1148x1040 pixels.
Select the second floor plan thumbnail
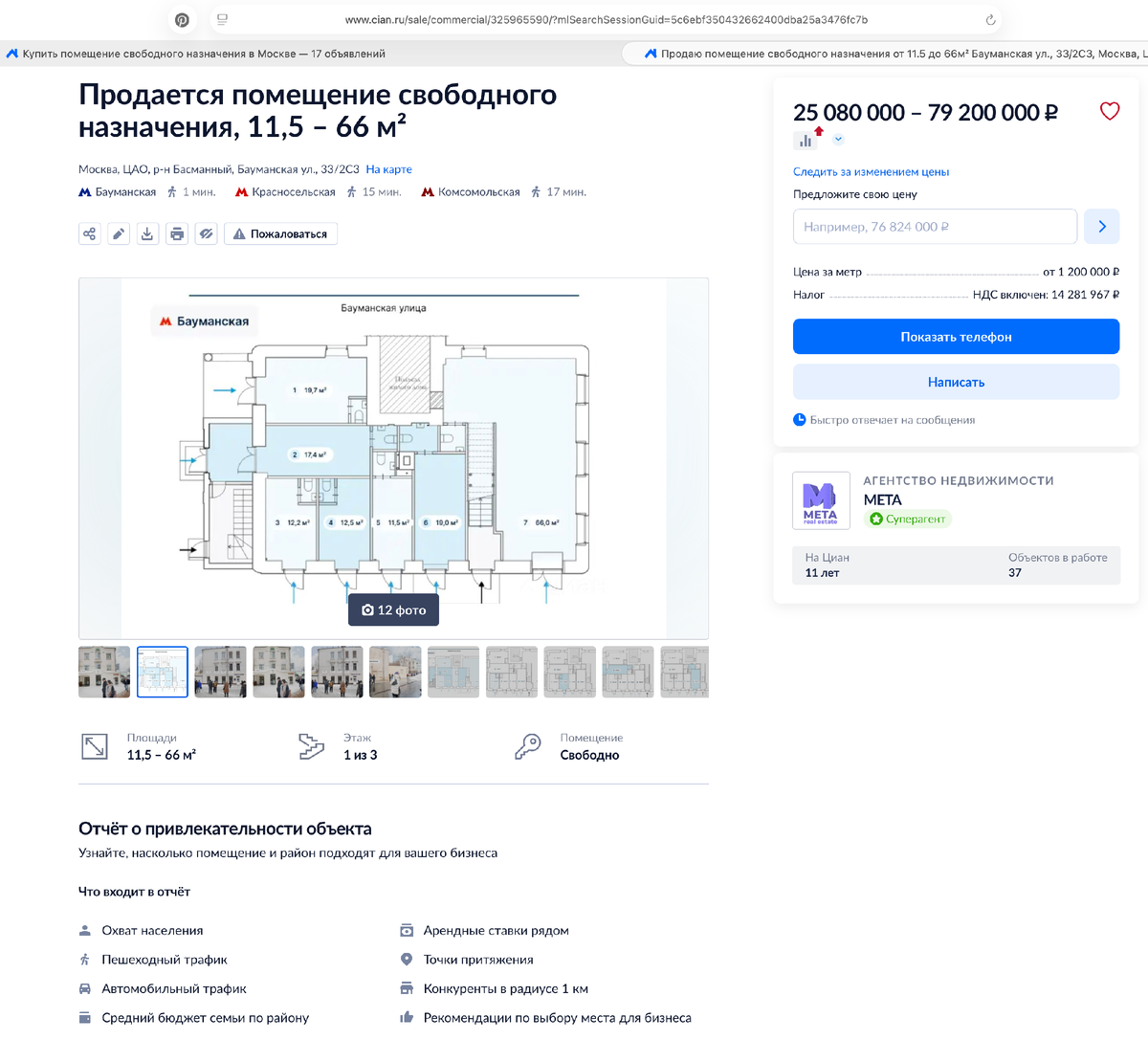coord(162,671)
